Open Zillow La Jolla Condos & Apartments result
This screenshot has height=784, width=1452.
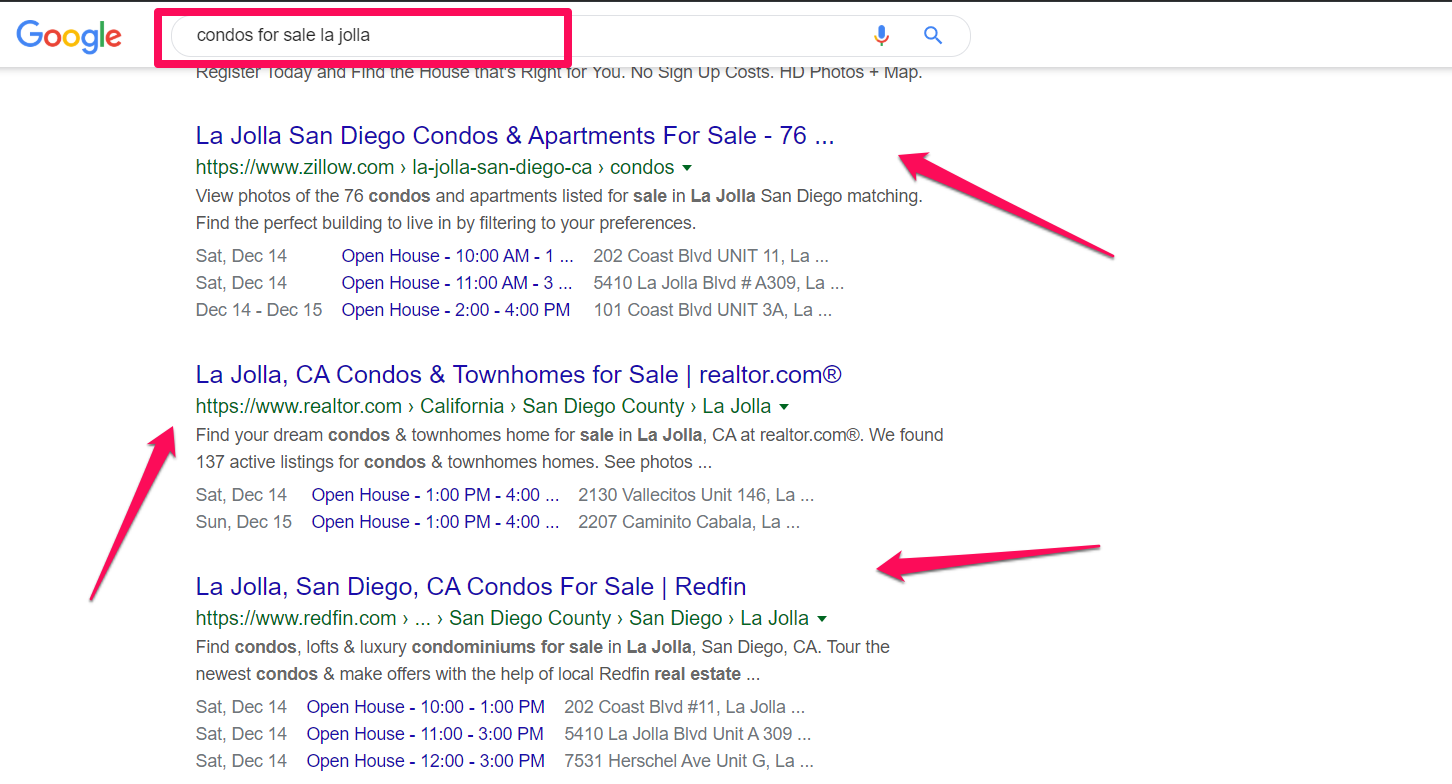(515, 135)
